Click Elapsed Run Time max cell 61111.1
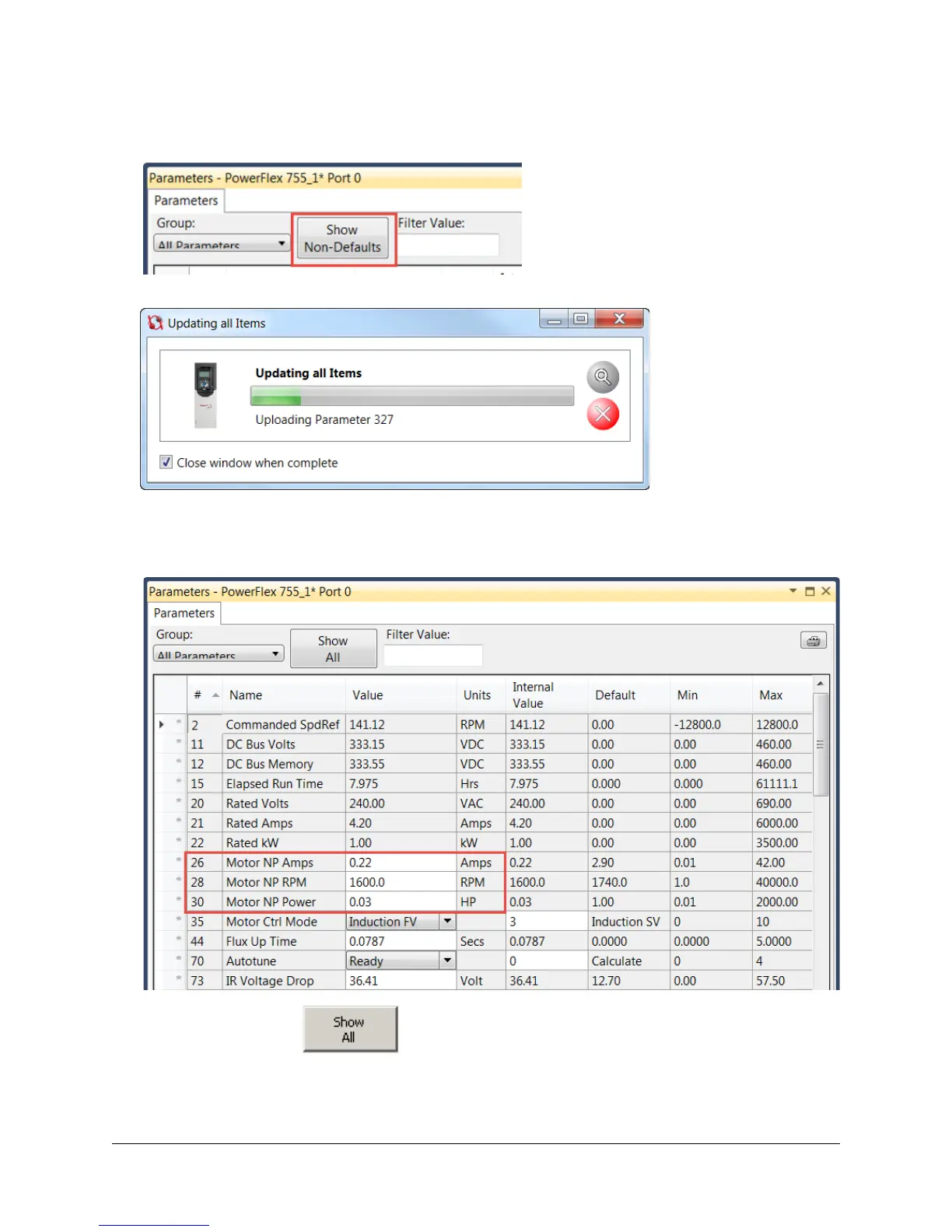The image size is (952, 1232). (782, 784)
